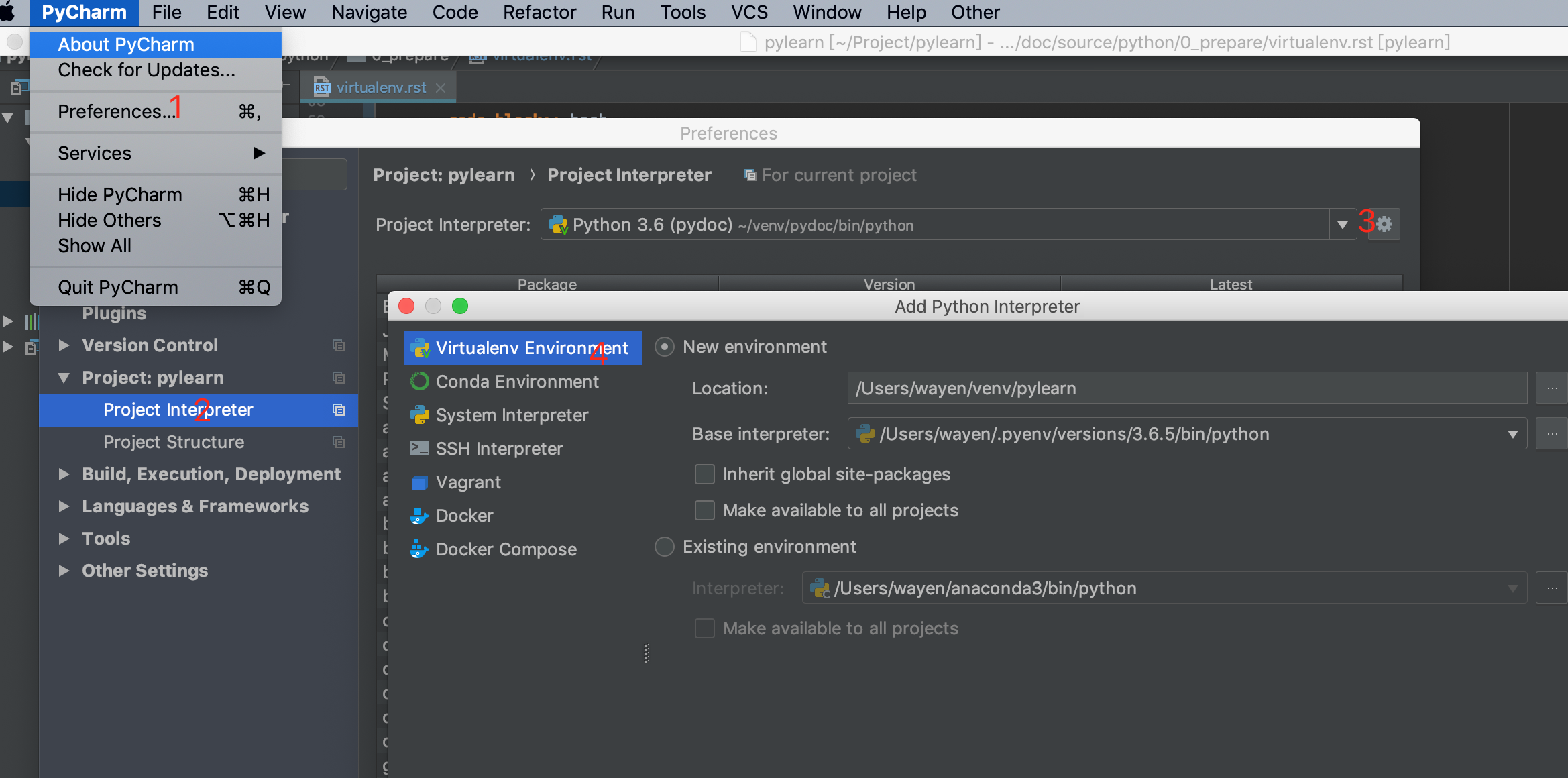The height and width of the screenshot is (778, 1568).
Task: Click copy icon beside Project Interpreter row
Action: click(339, 410)
